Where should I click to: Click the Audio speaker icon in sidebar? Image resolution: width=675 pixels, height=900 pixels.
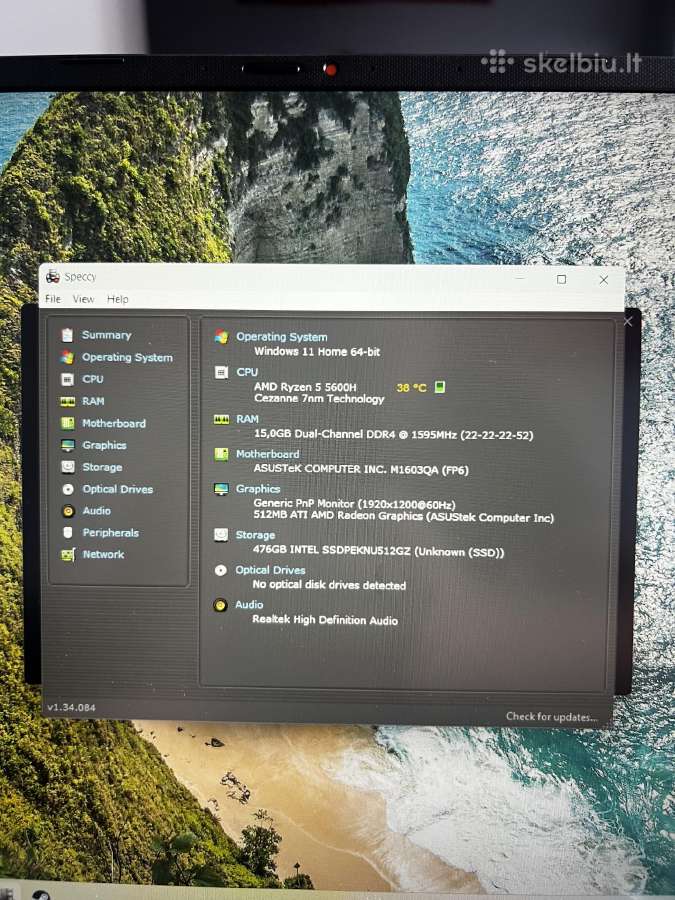tap(68, 511)
